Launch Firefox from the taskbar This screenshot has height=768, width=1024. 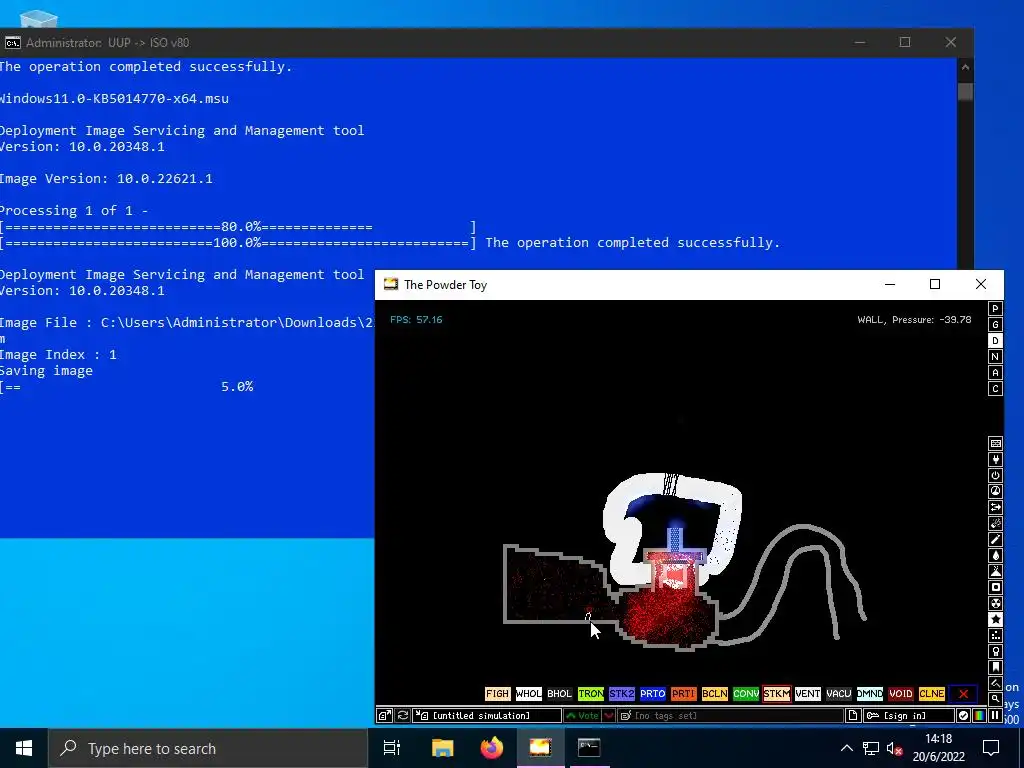point(492,748)
